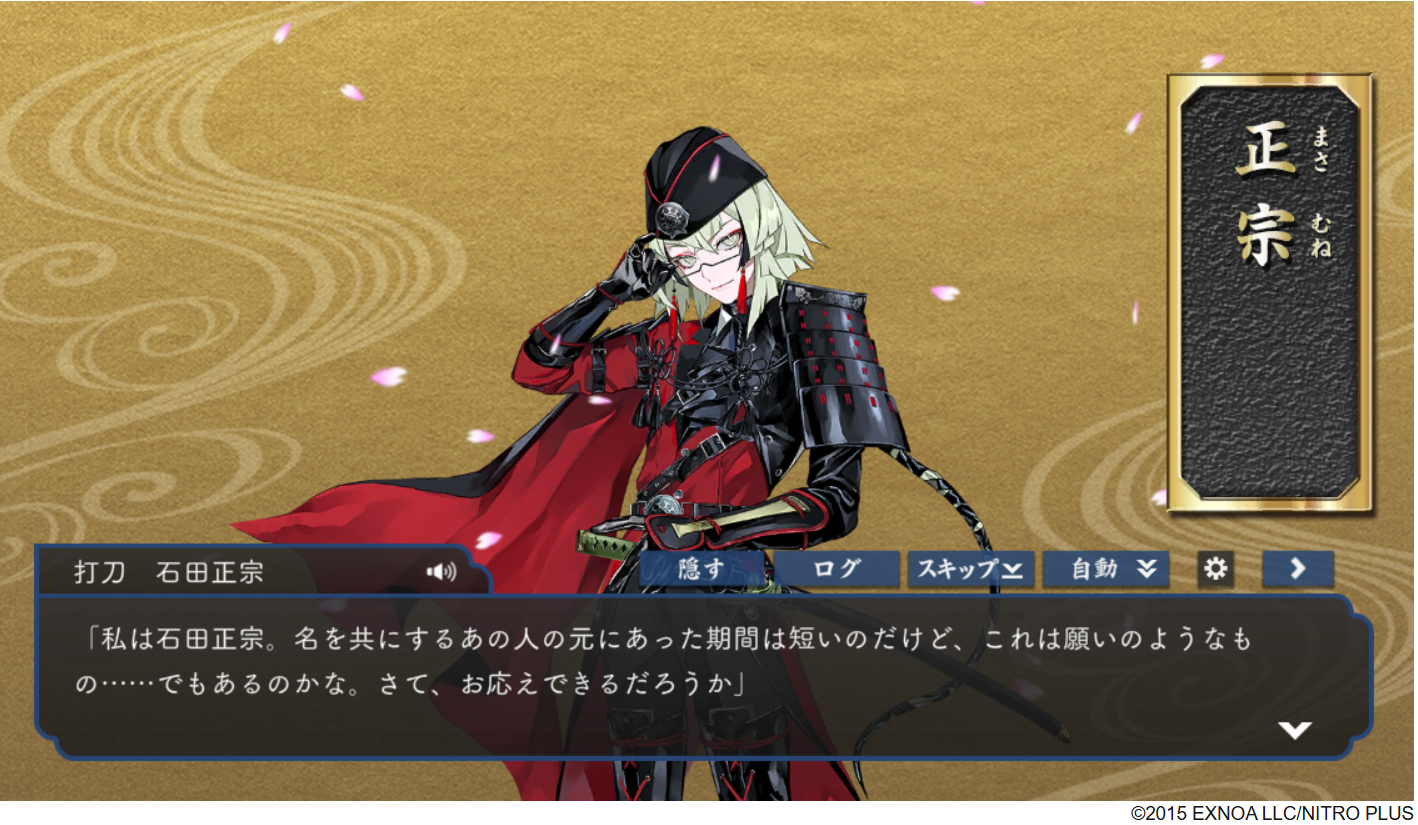Click the dialogue text beginning 私は石田正宗
This screenshot has width=1418, height=825.
pyautogui.click(x=668, y=662)
